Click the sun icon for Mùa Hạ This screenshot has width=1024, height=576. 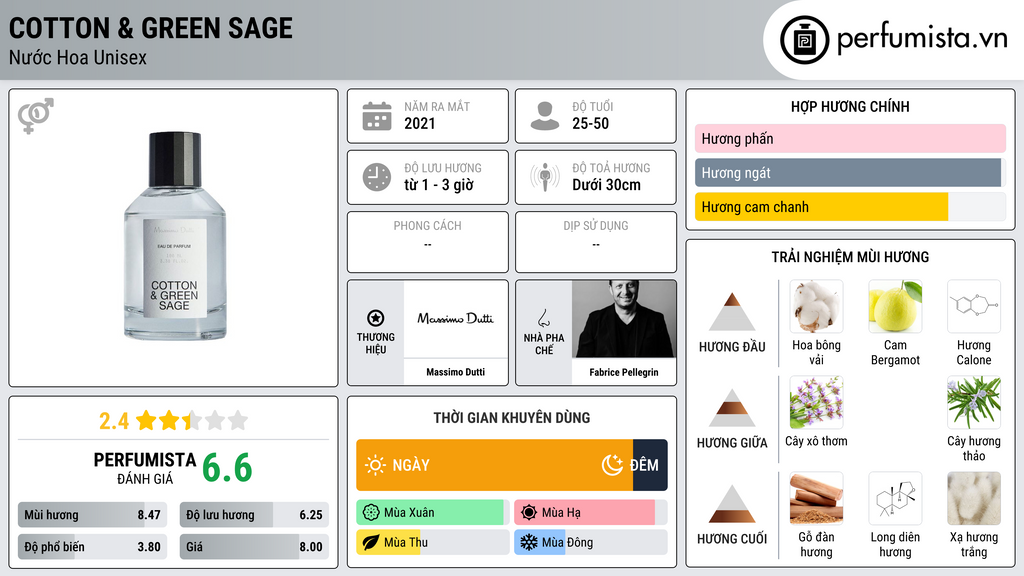(529, 513)
